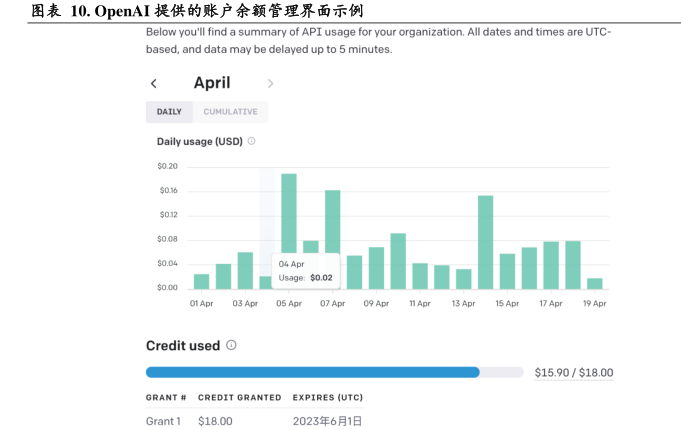Click the April month heading
681x429 pixels.
click(212, 83)
